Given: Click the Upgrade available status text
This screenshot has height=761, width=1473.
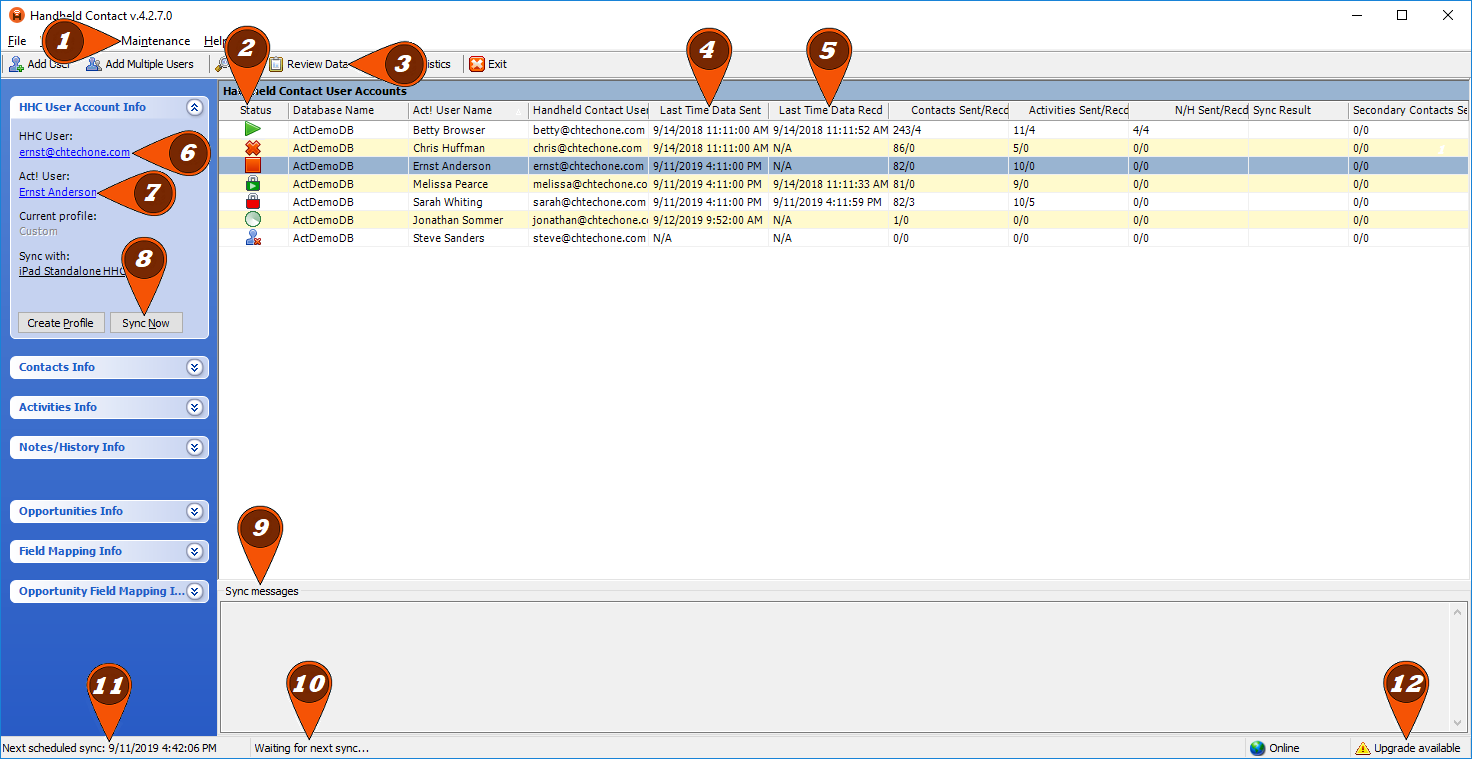Looking at the screenshot, I should 1417,748.
